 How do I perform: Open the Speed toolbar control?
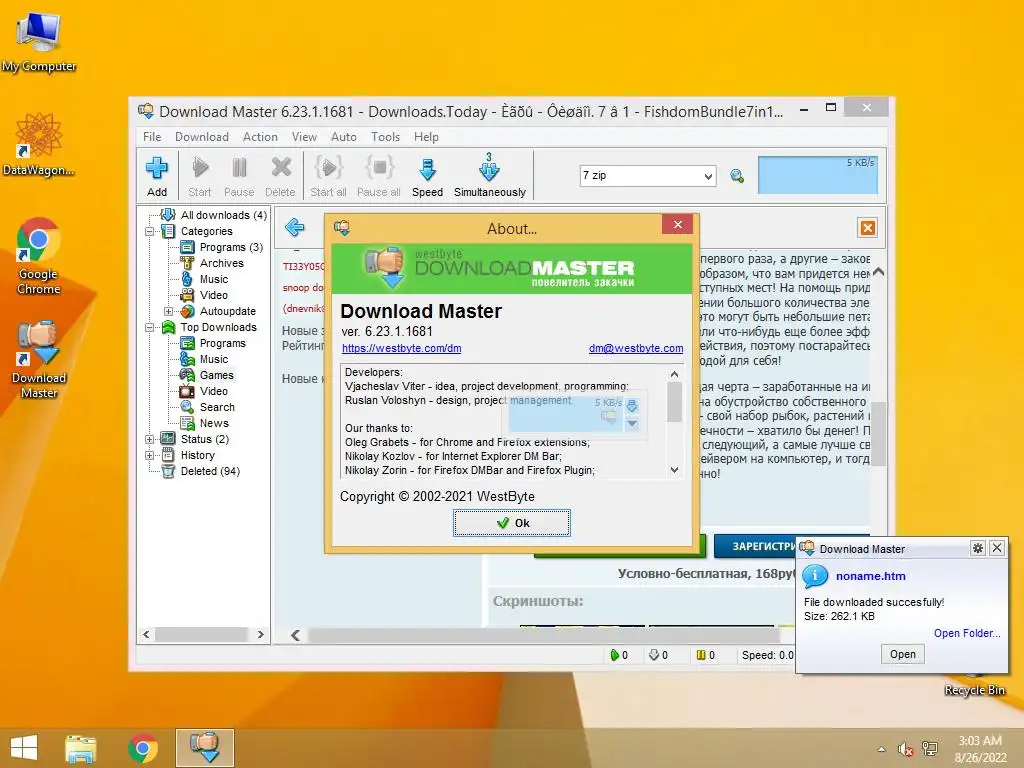(x=427, y=176)
